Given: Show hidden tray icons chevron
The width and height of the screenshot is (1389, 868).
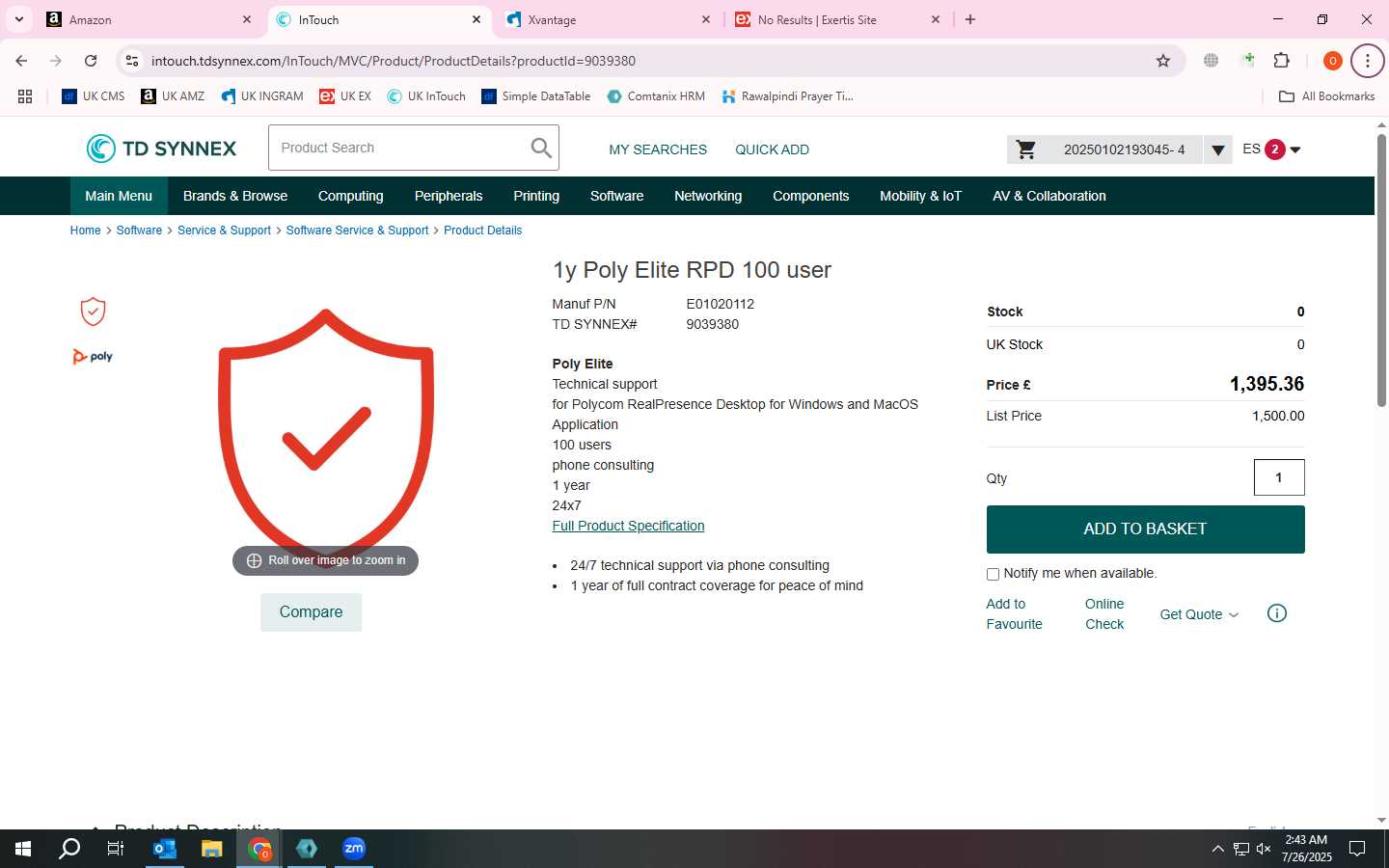Looking at the screenshot, I should (x=1217, y=849).
